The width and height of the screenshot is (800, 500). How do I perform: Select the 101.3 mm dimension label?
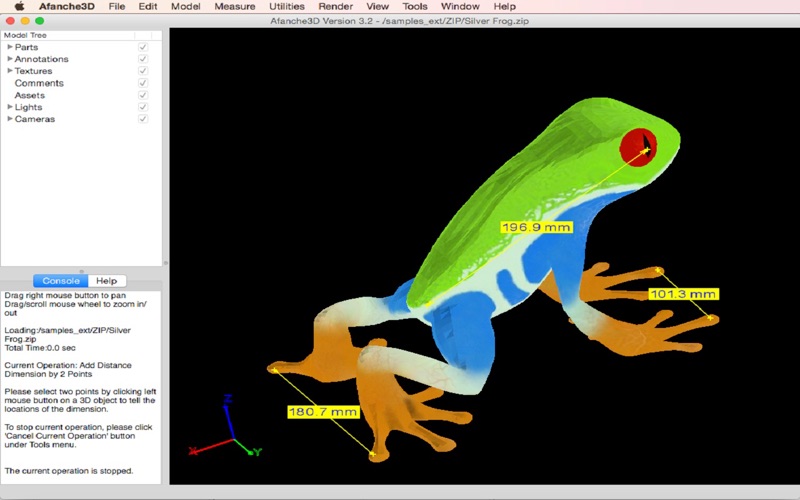[683, 294]
